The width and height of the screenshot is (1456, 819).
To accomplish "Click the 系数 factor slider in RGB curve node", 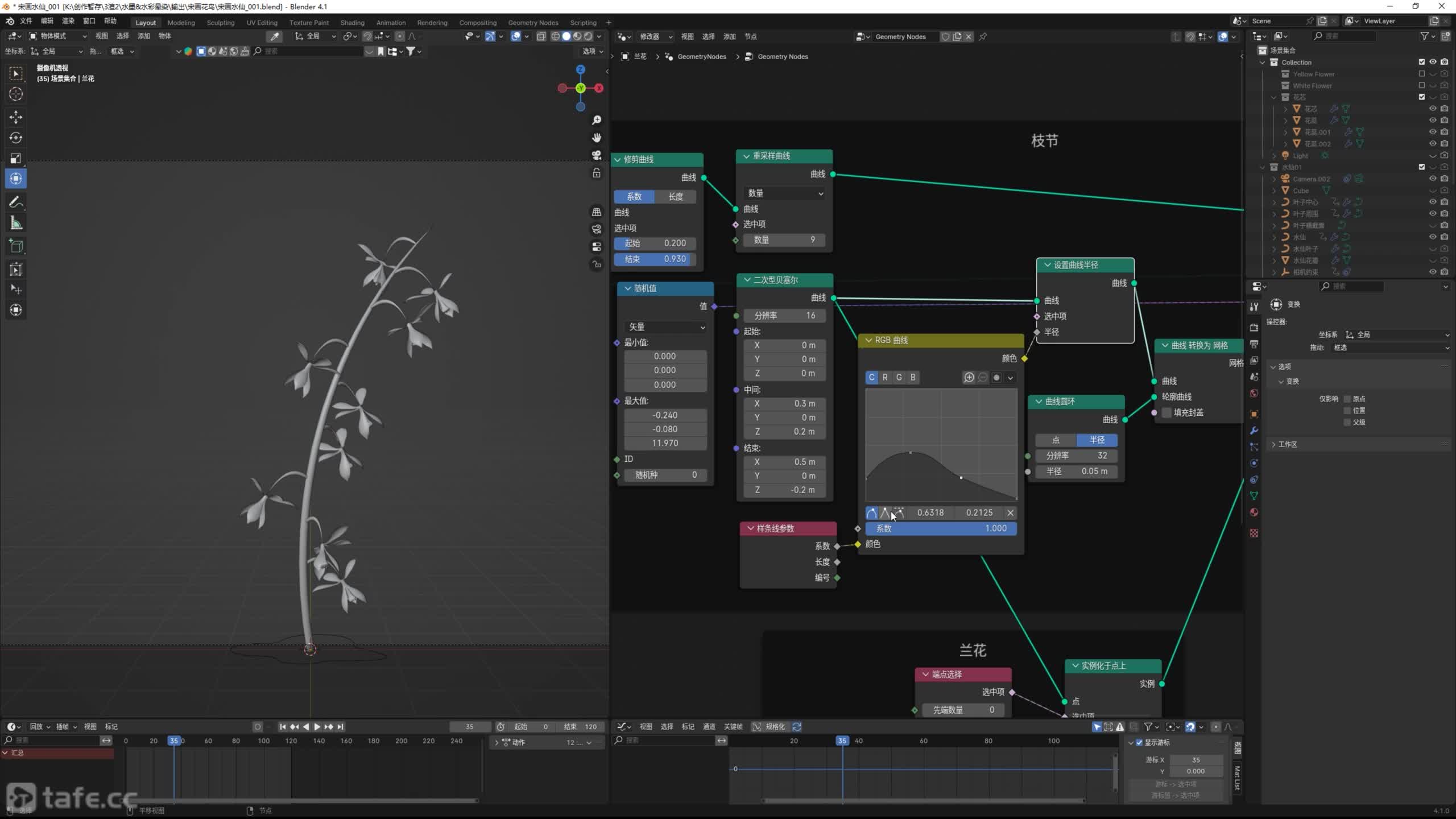I will tap(941, 528).
